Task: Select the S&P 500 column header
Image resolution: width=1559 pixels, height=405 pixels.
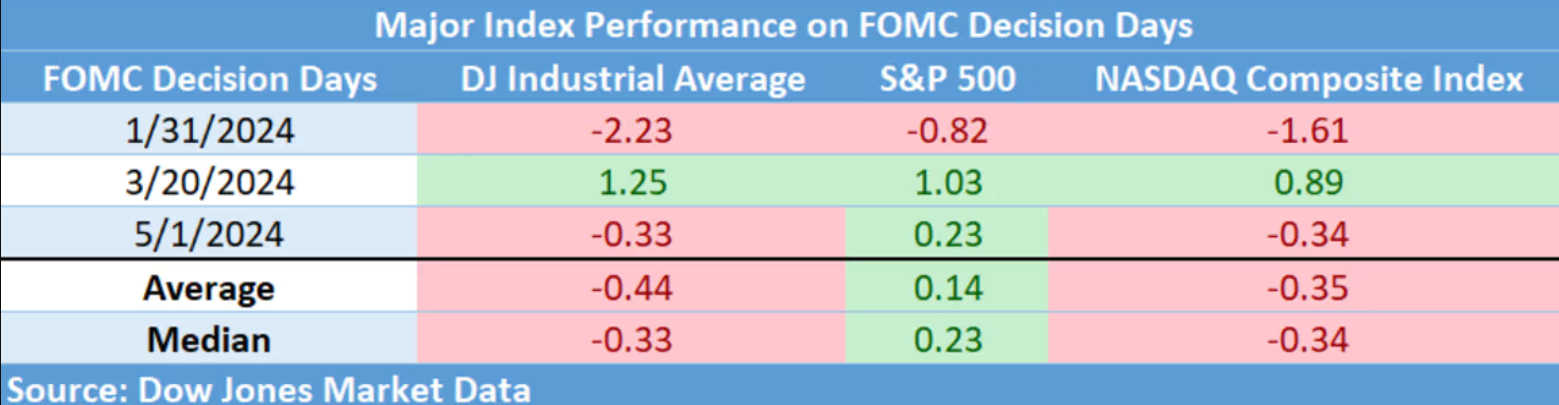Action: (x=946, y=79)
